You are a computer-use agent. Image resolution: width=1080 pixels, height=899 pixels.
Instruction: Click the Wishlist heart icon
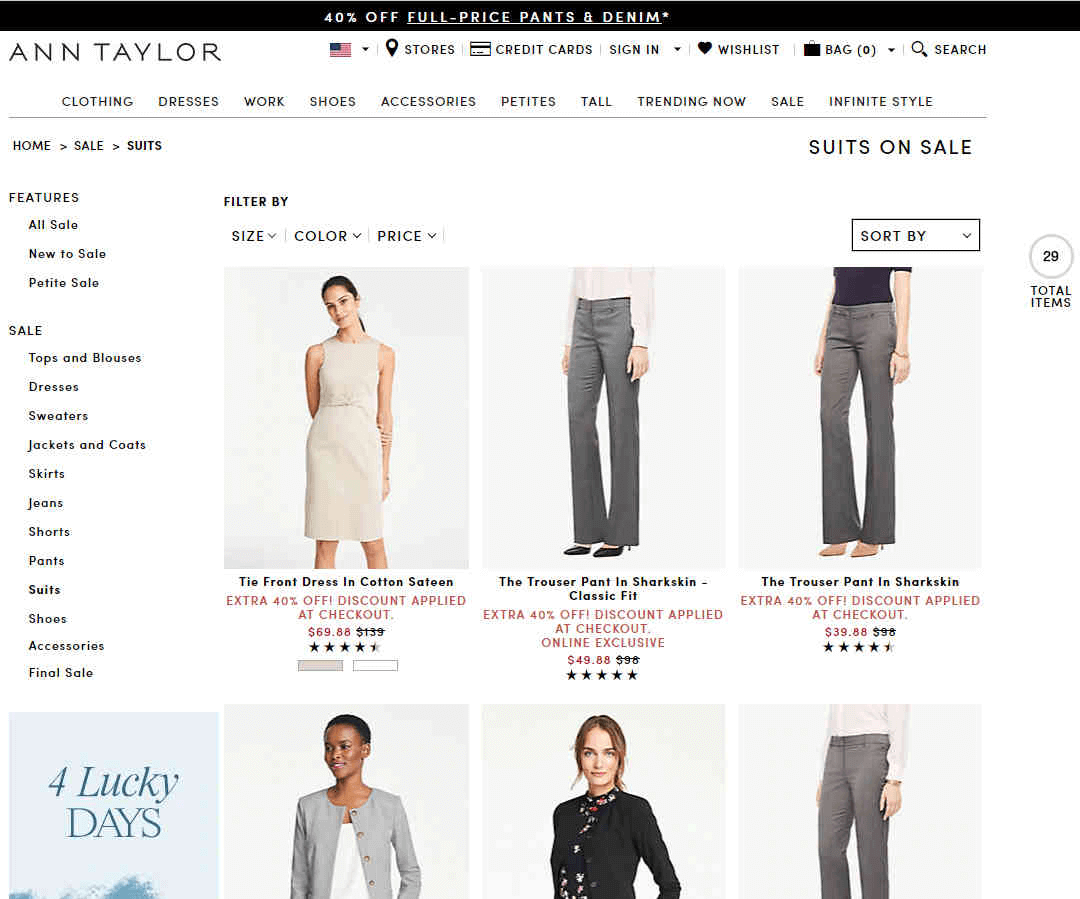coord(705,48)
